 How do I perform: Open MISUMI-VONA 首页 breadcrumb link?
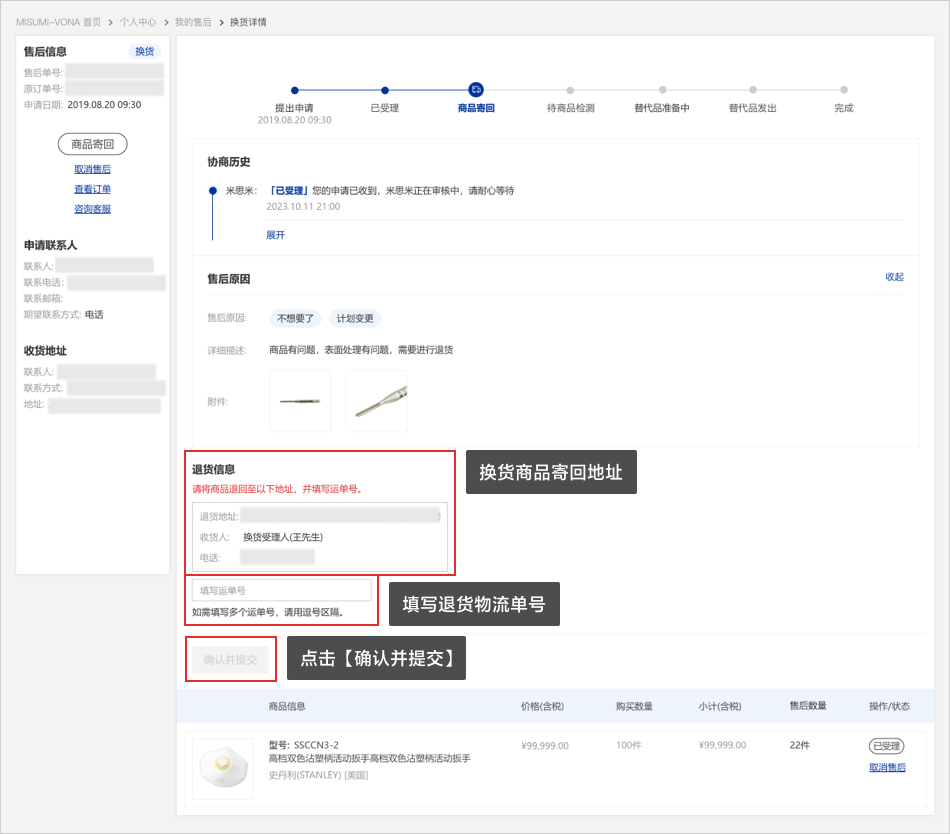coord(58,22)
